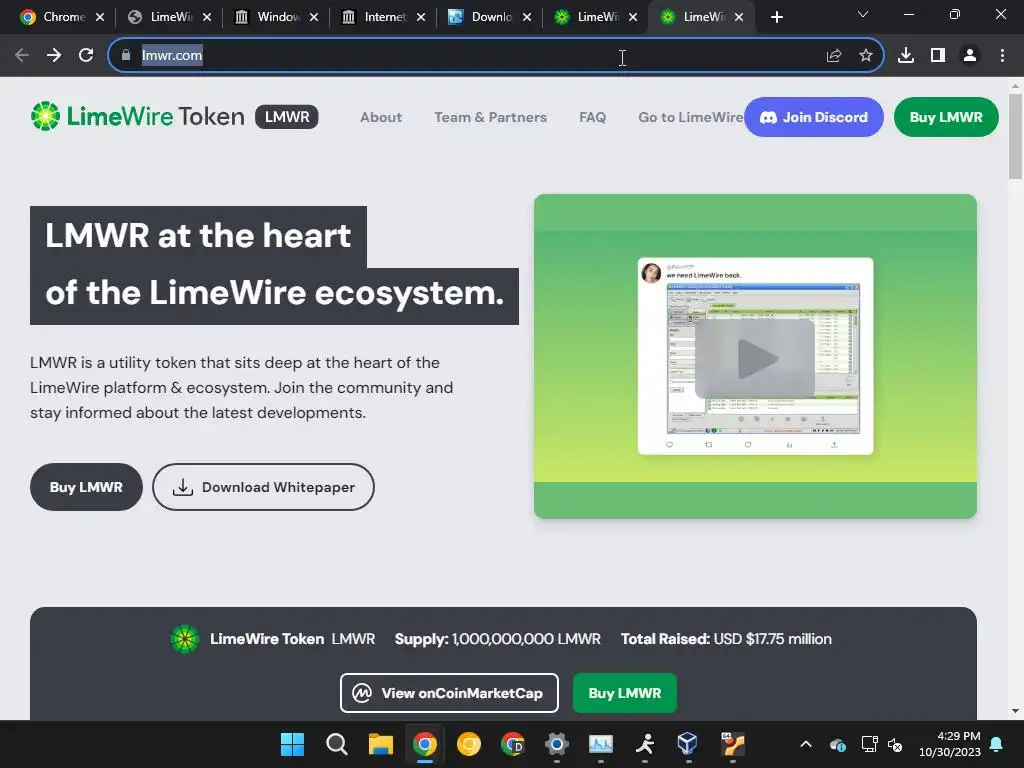Viewport: 1024px width, 768px height.
Task: Open the FAQ nav link
Action: [x=592, y=118]
